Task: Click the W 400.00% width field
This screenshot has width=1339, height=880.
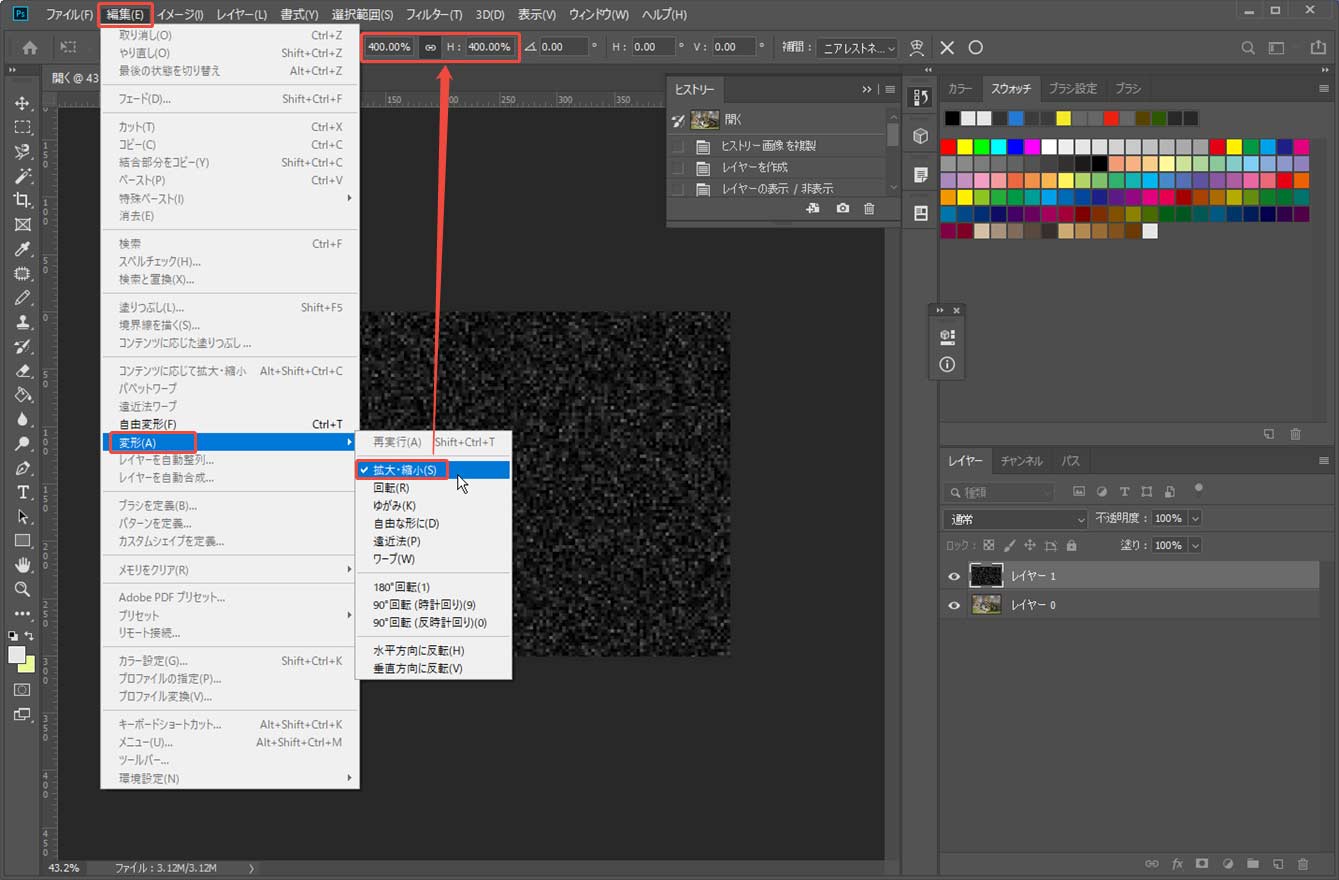Action: [389, 47]
